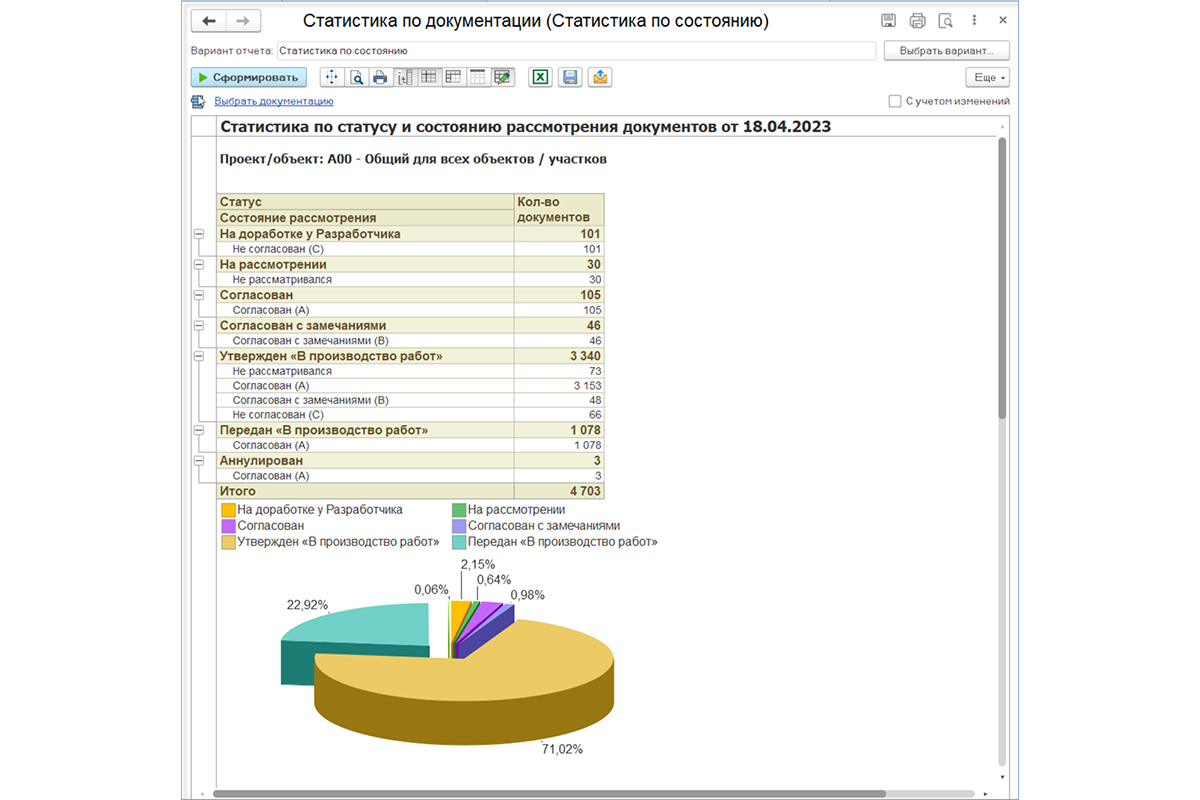The width and height of the screenshot is (1200, 800).
Task: Click violet Согласован с замечаниями legend swatch
Action: pyautogui.click(x=459, y=525)
